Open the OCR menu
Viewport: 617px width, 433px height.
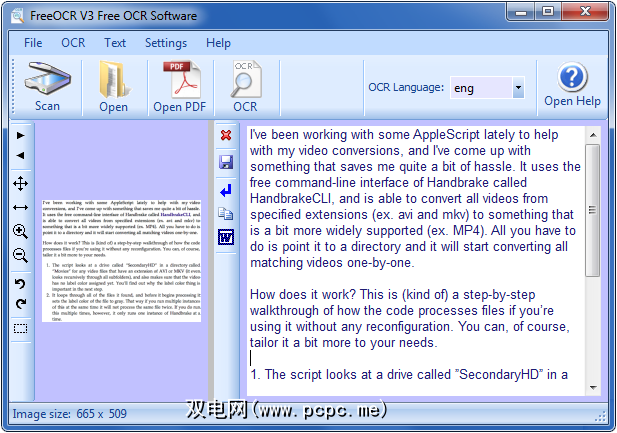click(x=73, y=43)
